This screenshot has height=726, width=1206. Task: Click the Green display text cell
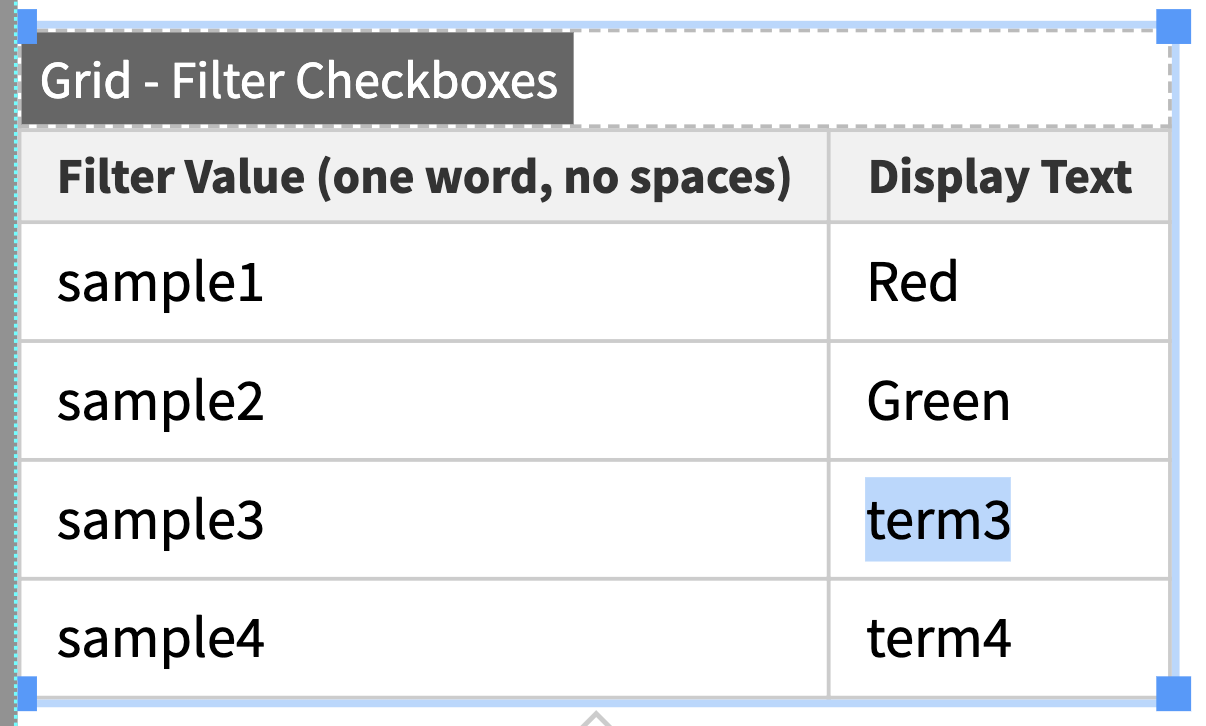pos(1000,401)
